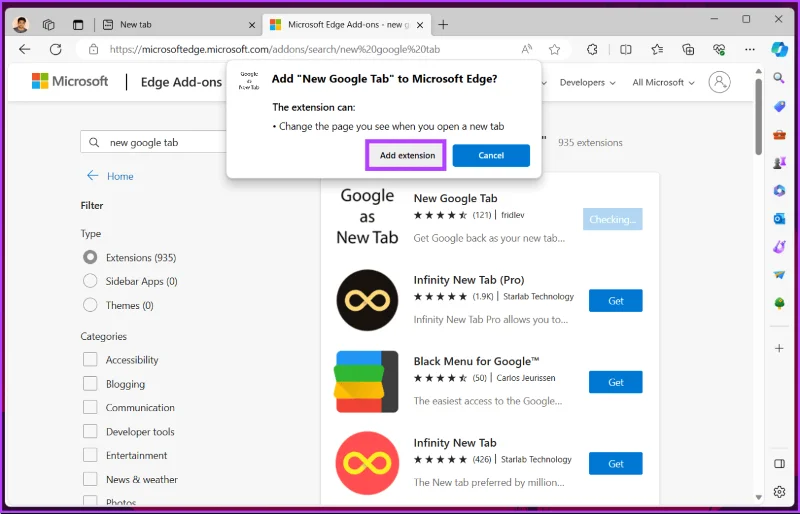The height and width of the screenshot is (514, 800).
Task: Open the Edge Add-ons header title
Action: point(181,82)
